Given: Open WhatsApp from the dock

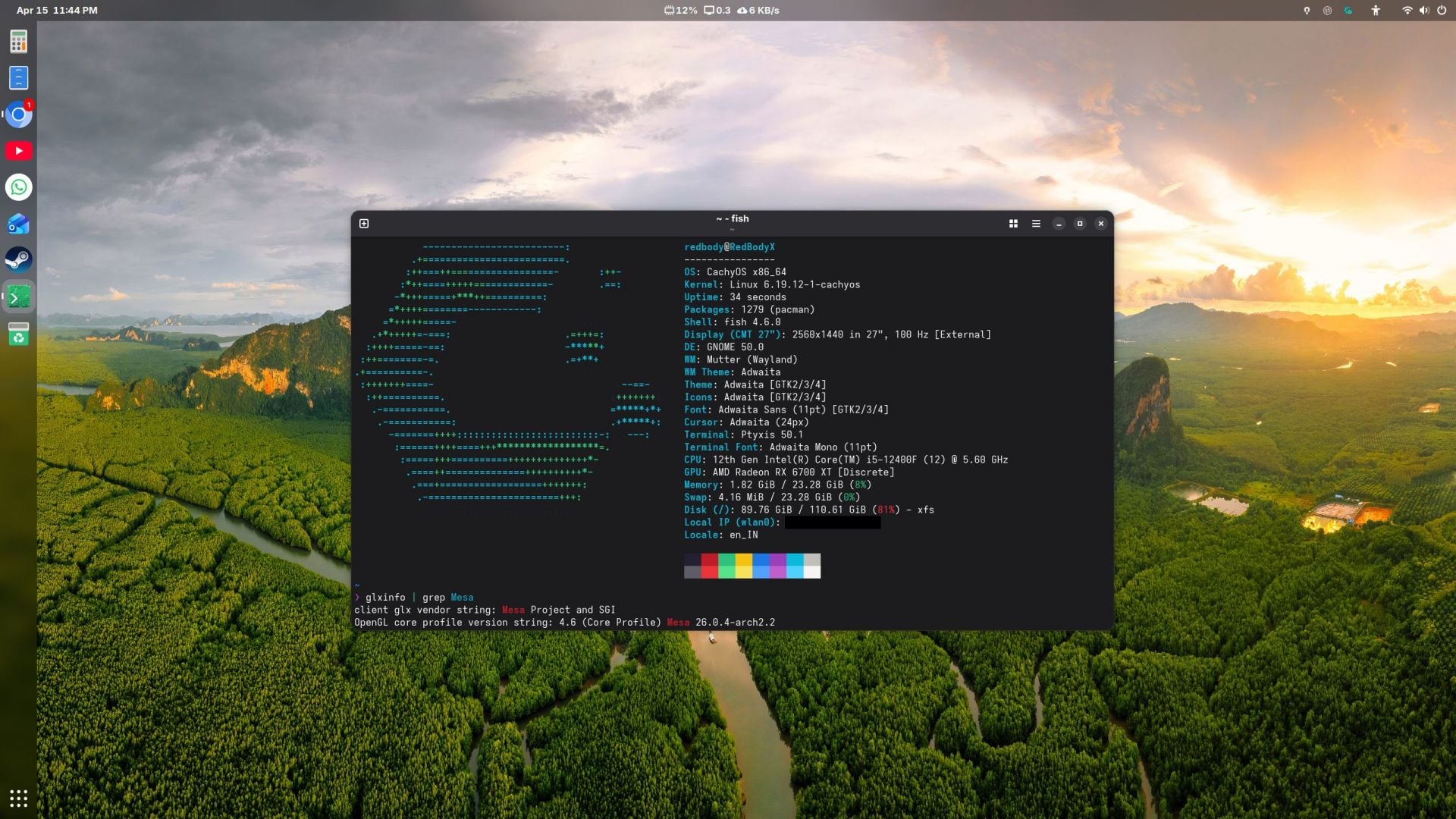Looking at the screenshot, I should coord(18,187).
